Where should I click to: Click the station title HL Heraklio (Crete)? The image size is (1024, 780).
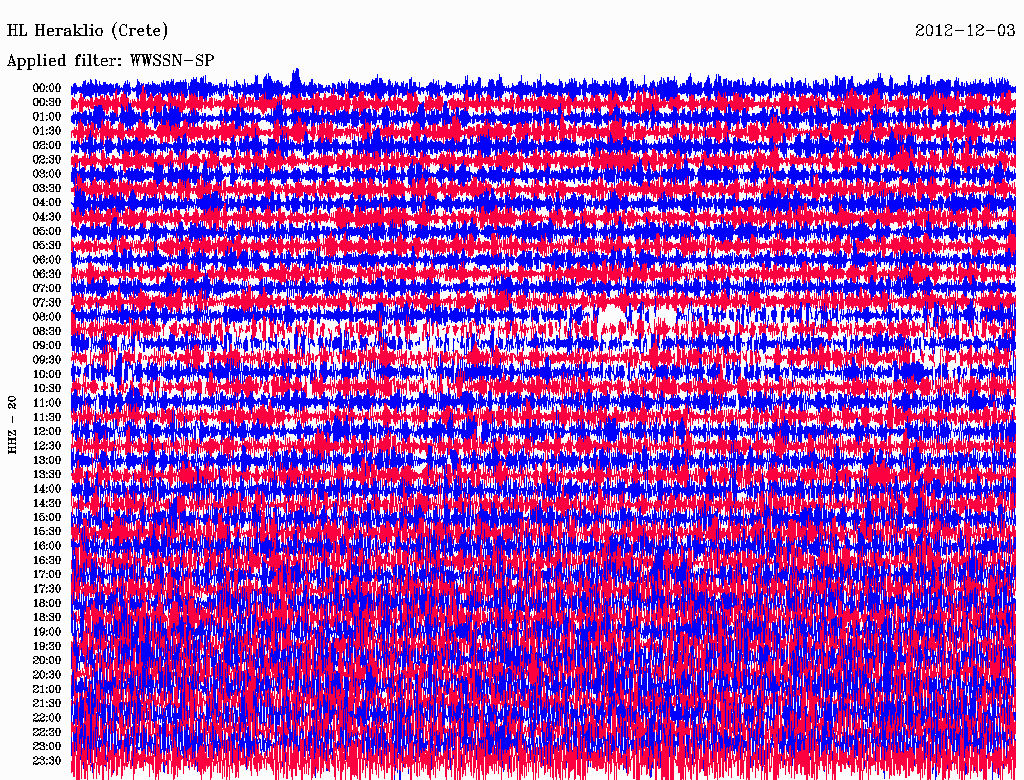[88, 31]
